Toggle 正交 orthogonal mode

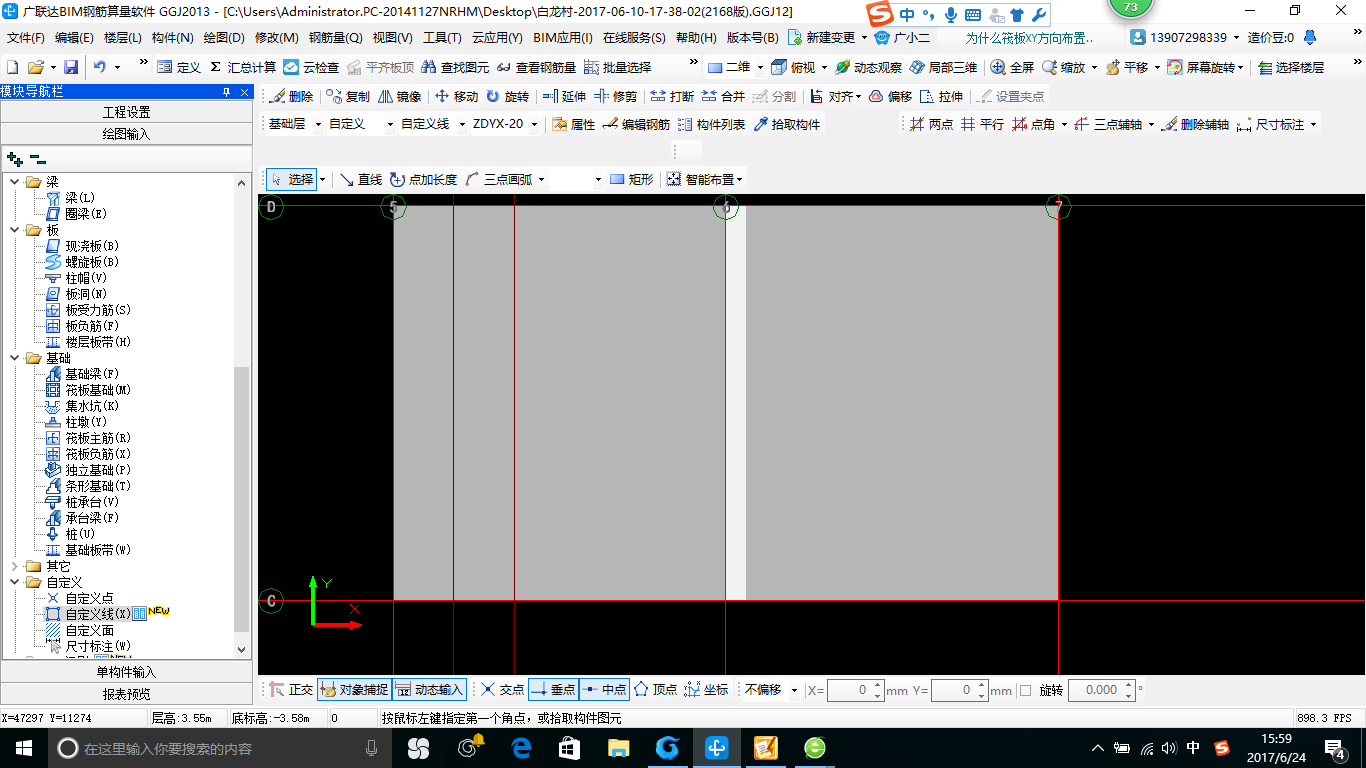(x=291, y=689)
